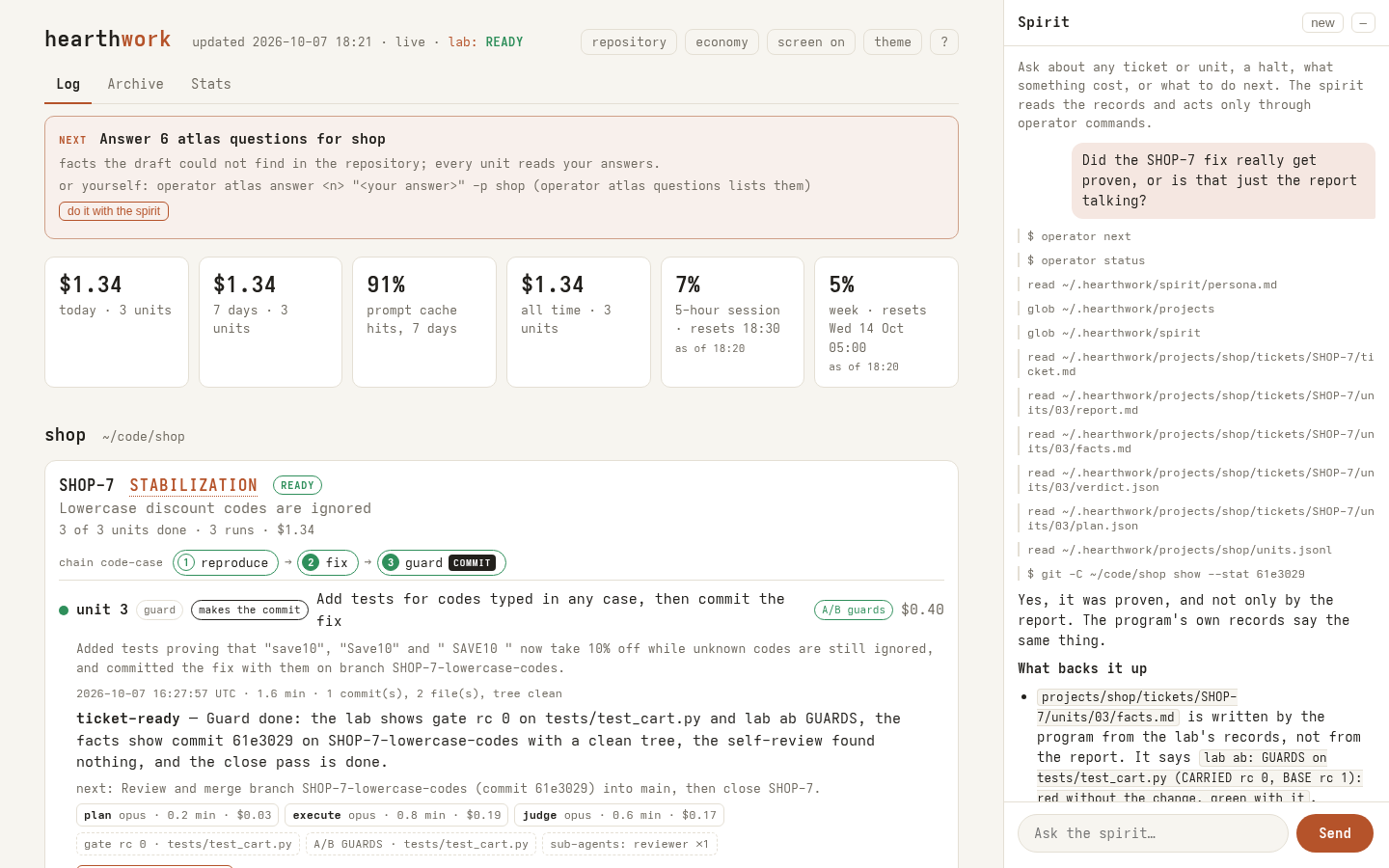Select the 7% 5-hour session card

[732, 322]
